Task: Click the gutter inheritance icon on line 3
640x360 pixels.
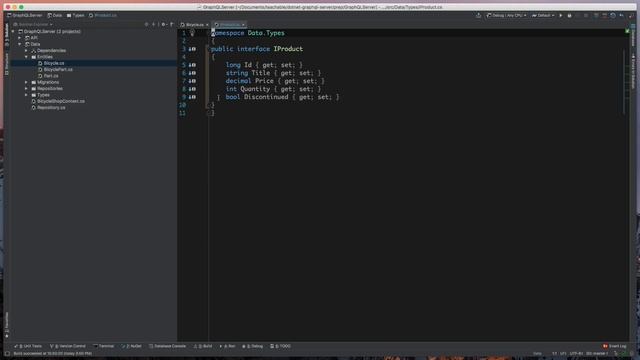Action: coord(192,49)
